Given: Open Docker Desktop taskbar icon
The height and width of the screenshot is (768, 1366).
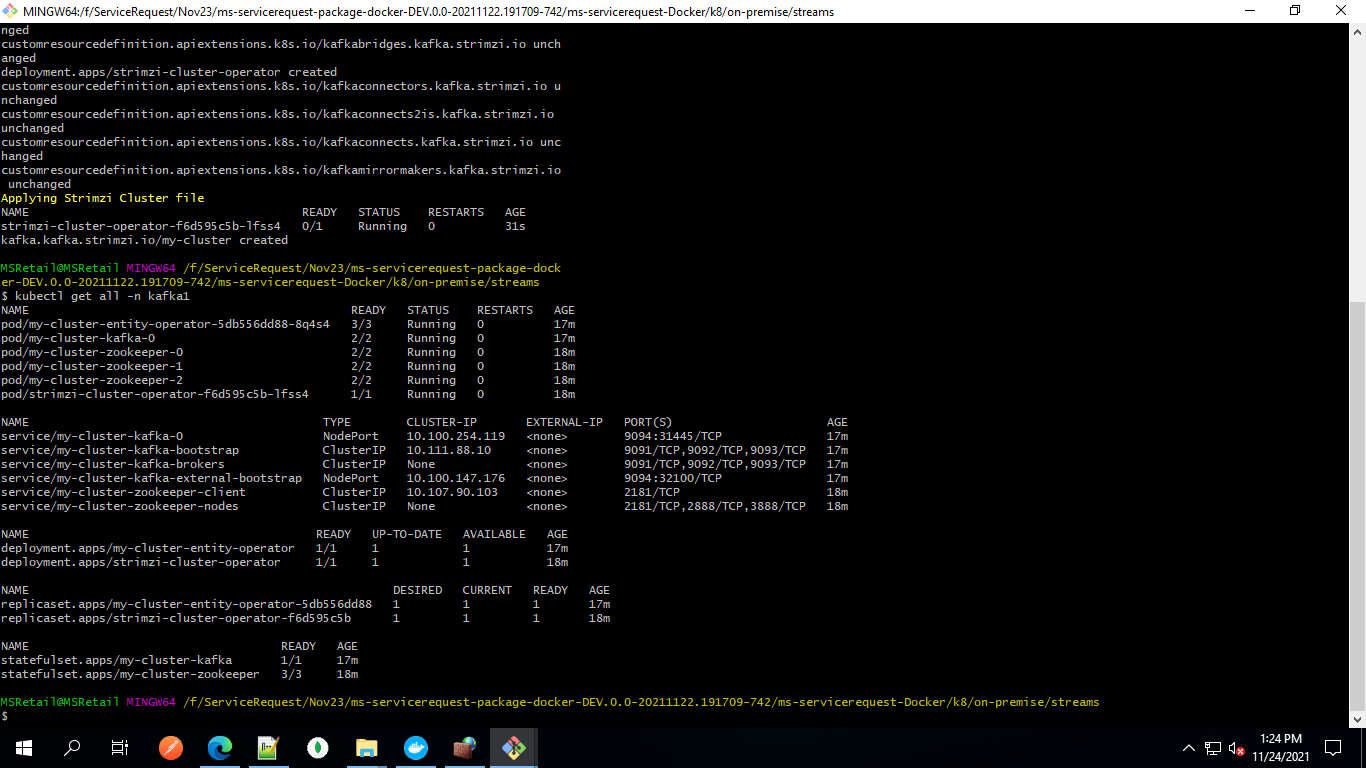Looking at the screenshot, I should tap(416, 747).
